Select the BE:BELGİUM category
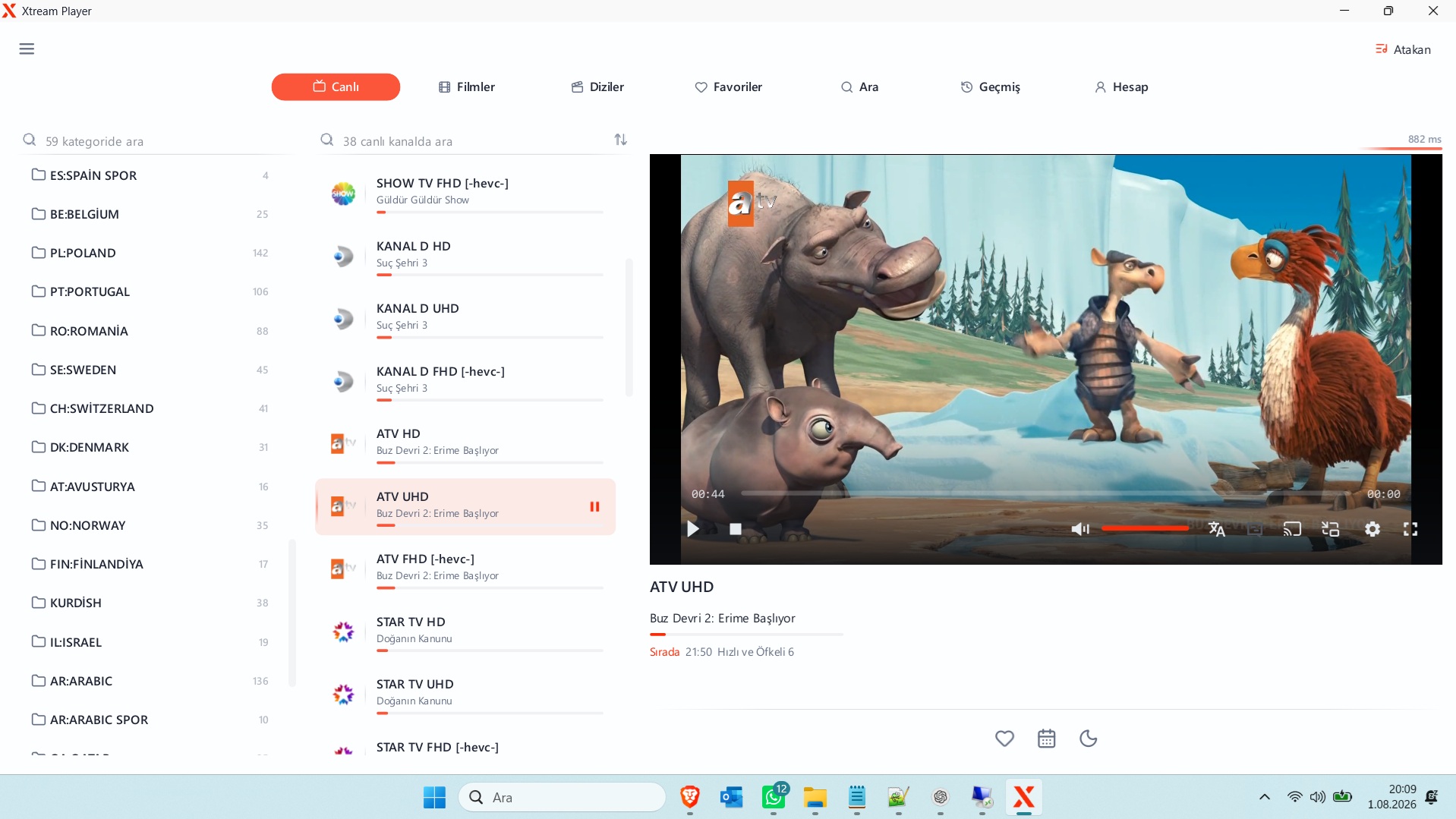 click(x=150, y=214)
